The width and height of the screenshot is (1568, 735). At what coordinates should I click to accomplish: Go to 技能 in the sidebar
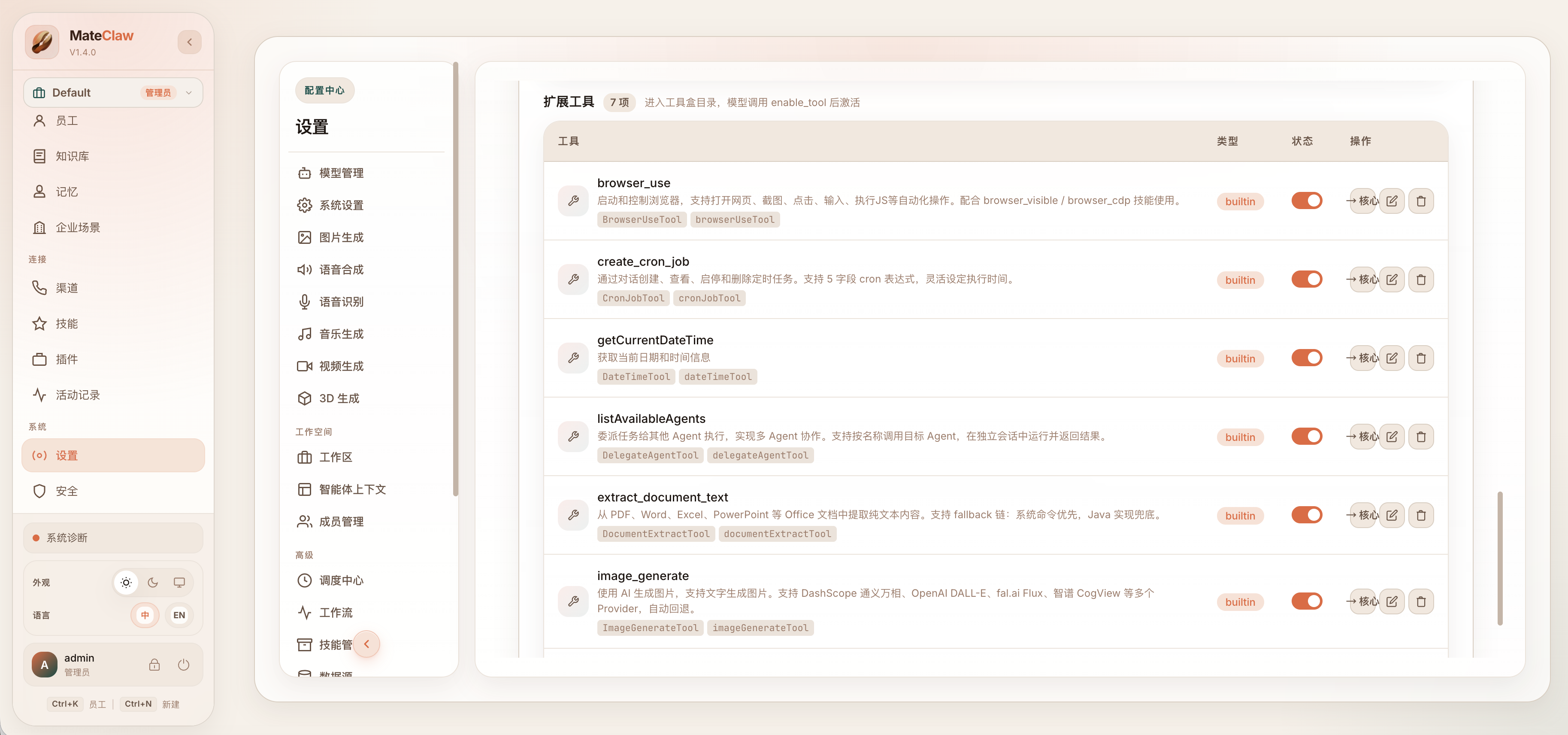click(x=113, y=323)
